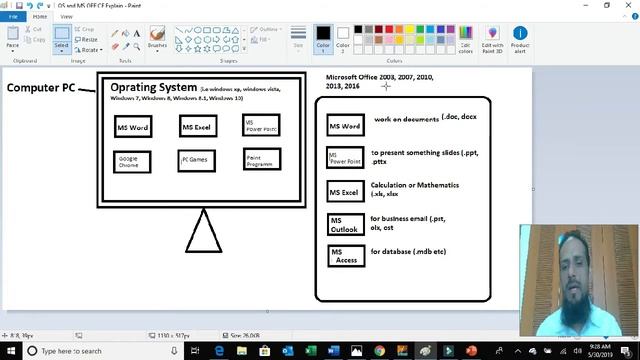640x360 pixels.
Task: Pick the green color swatch
Action: tap(420, 29)
